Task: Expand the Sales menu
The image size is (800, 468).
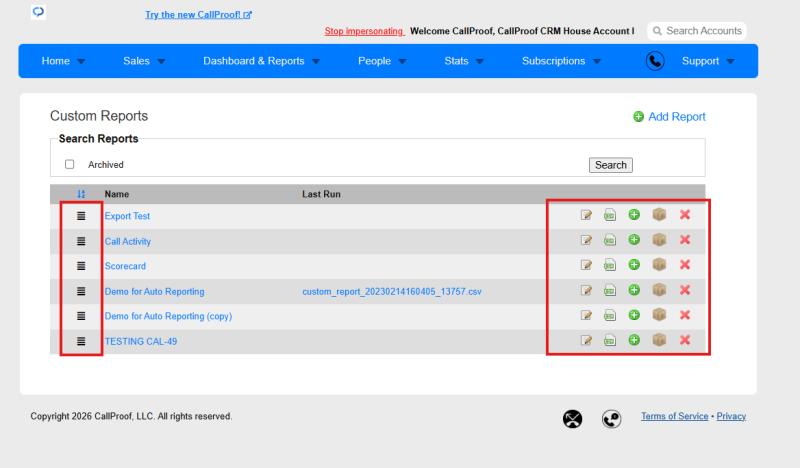Action: tap(144, 61)
